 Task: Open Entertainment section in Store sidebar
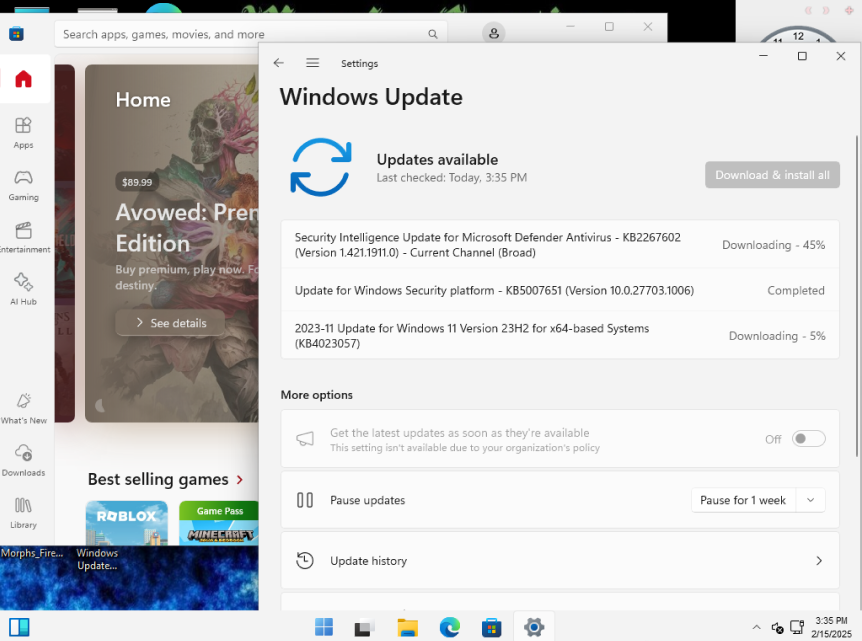click(x=23, y=237)
